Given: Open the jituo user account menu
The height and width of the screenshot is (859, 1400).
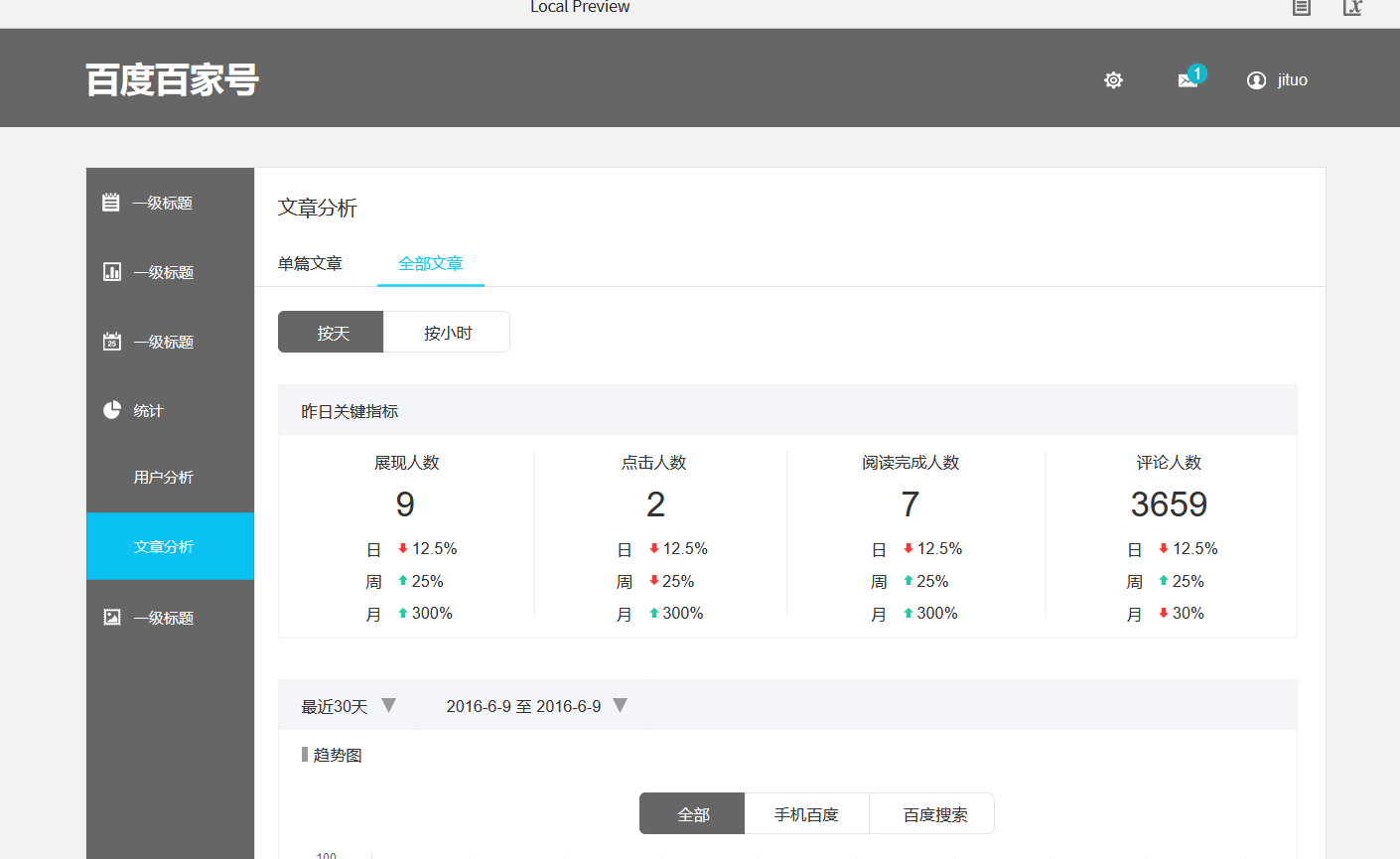Looking at the screenshot, I should [x=1277, y=80].
